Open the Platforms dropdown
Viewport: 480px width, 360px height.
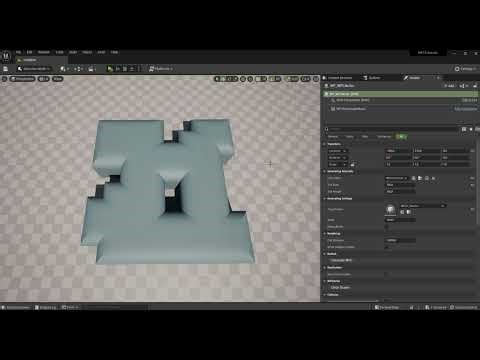coord(161,69)
